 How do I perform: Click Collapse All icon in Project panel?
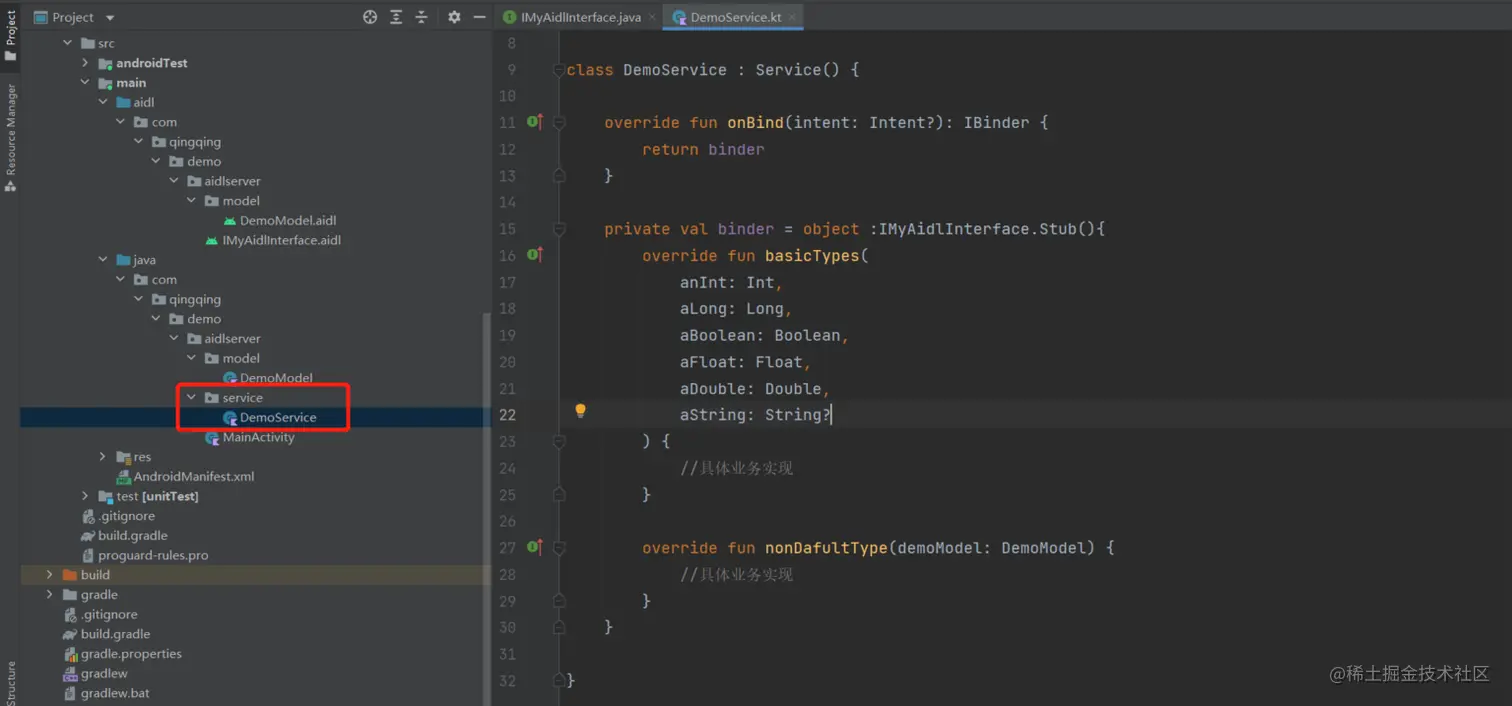click(421, 17)
